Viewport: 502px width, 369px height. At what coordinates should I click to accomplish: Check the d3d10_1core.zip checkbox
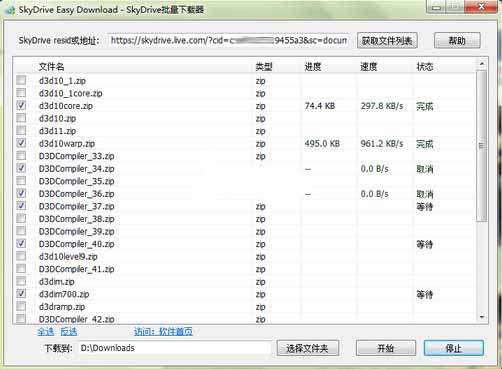[x=21, y=92]
